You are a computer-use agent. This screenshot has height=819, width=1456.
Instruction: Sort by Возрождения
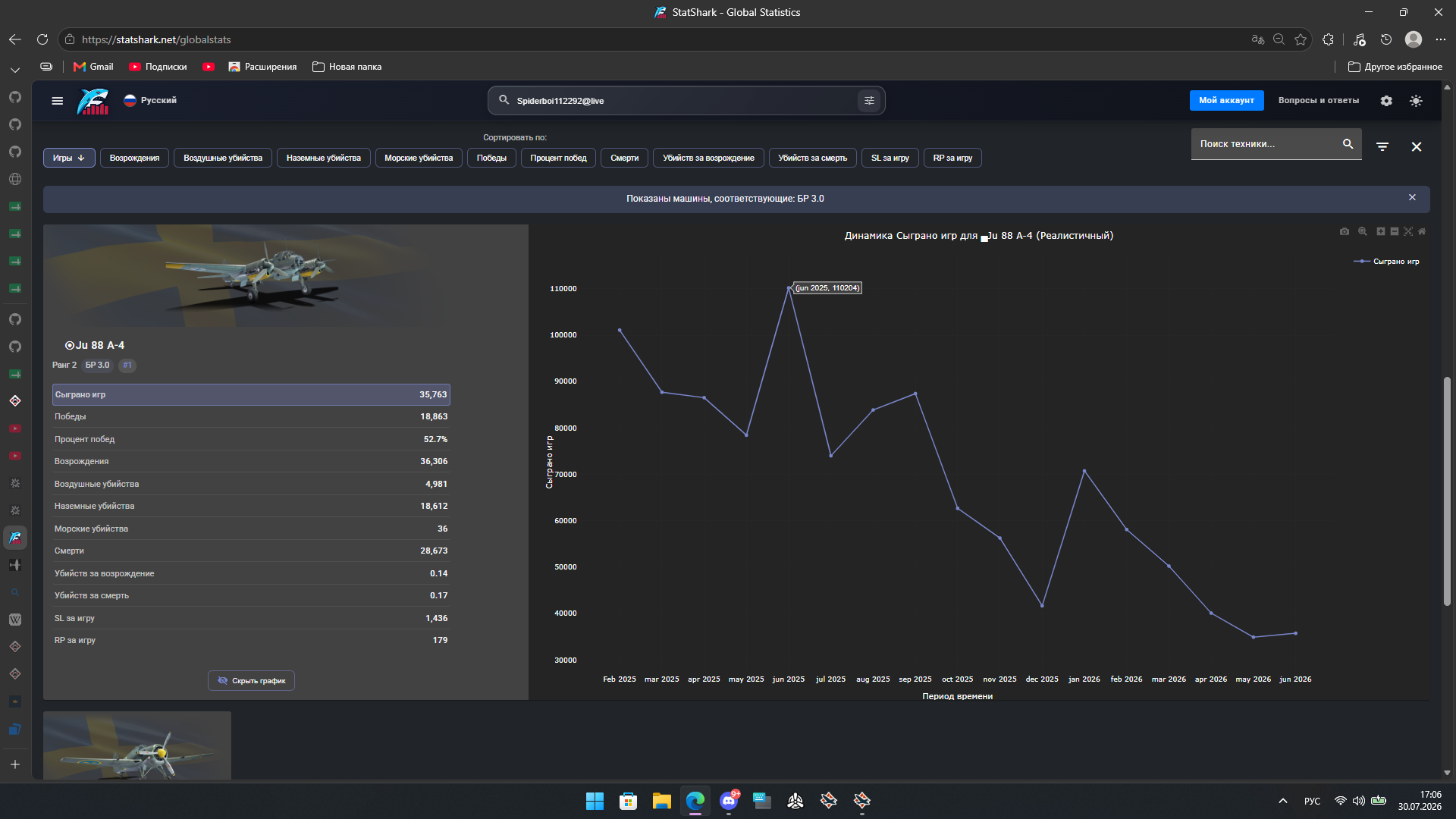coord(134,158)
